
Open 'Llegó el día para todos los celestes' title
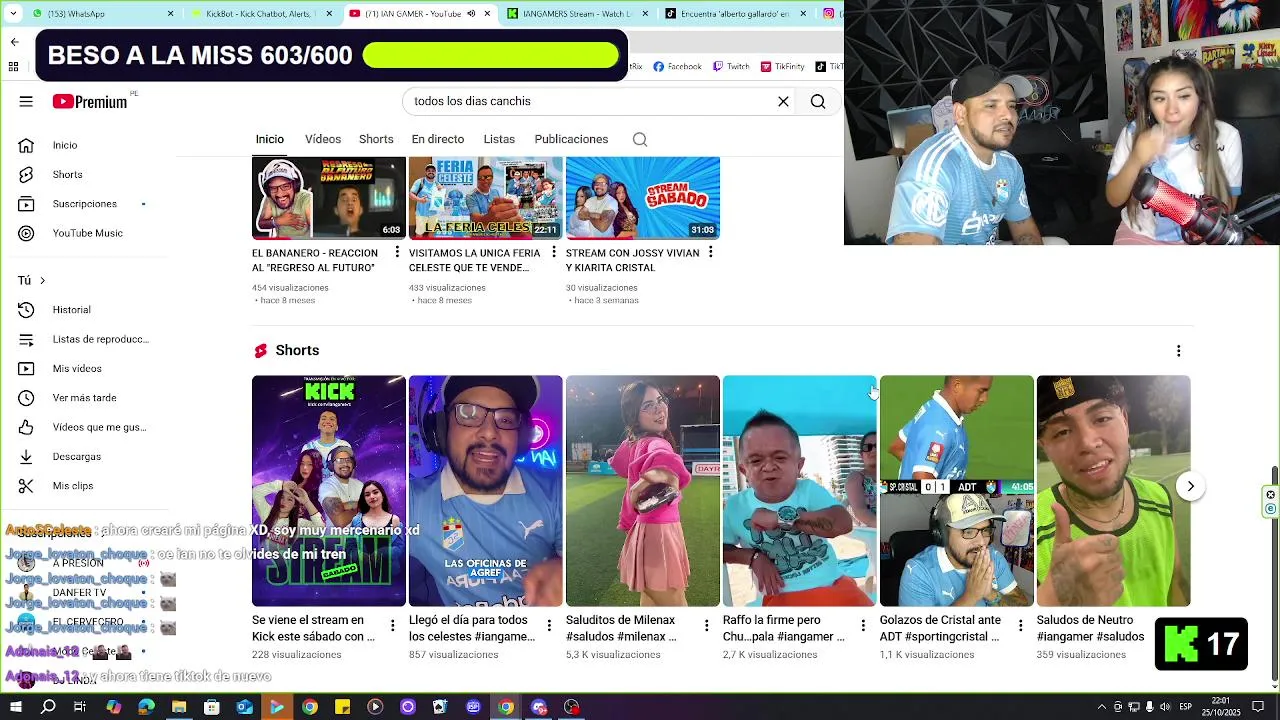(472, 628)
